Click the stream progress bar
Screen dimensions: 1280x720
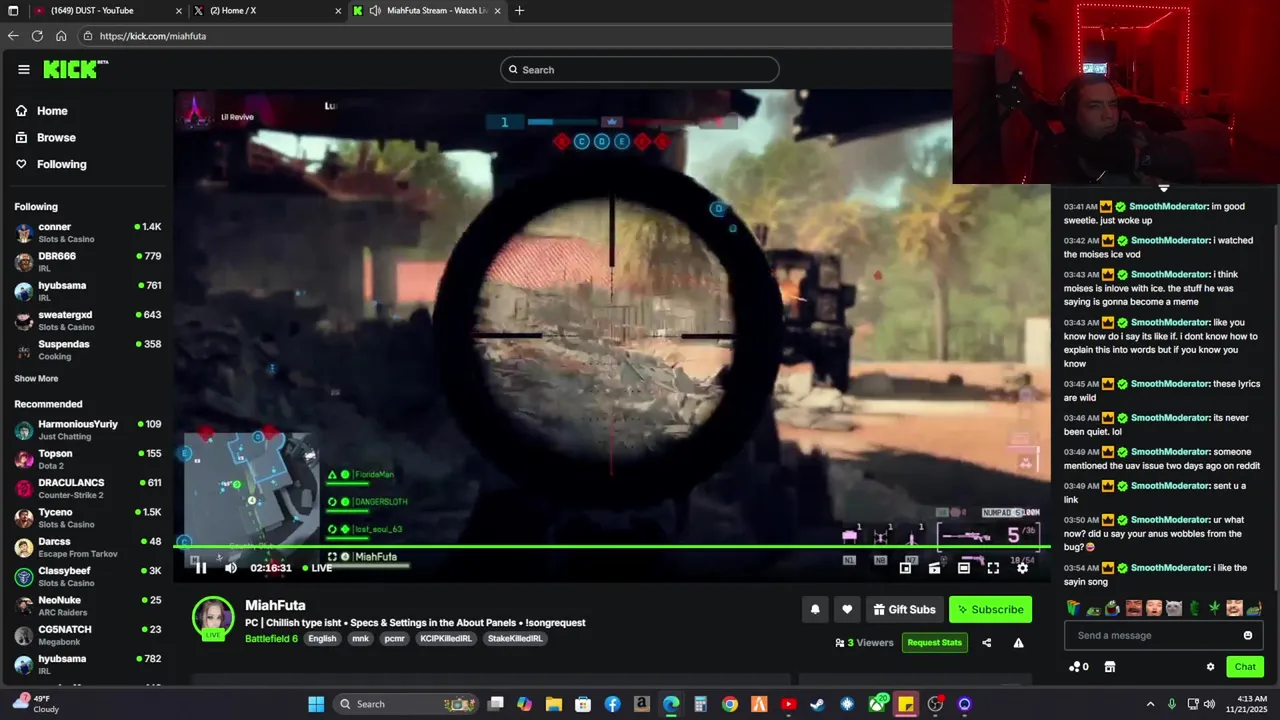[x=610, y=546]
